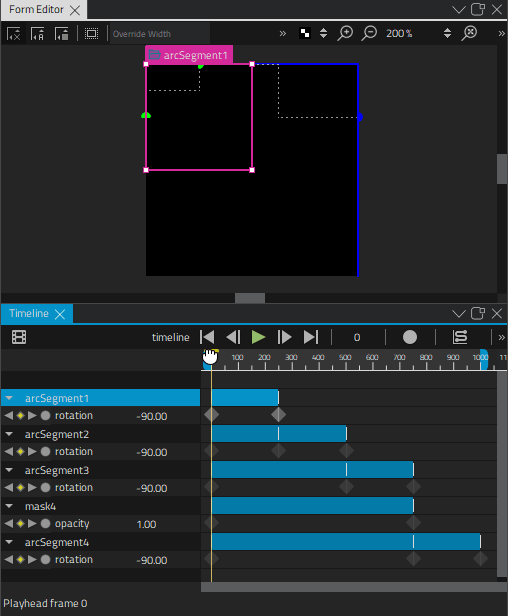Screen dimensions: 508x616
Task: Insert keyframe for arcSegment1 rotation
Action: tap(20, 415)
